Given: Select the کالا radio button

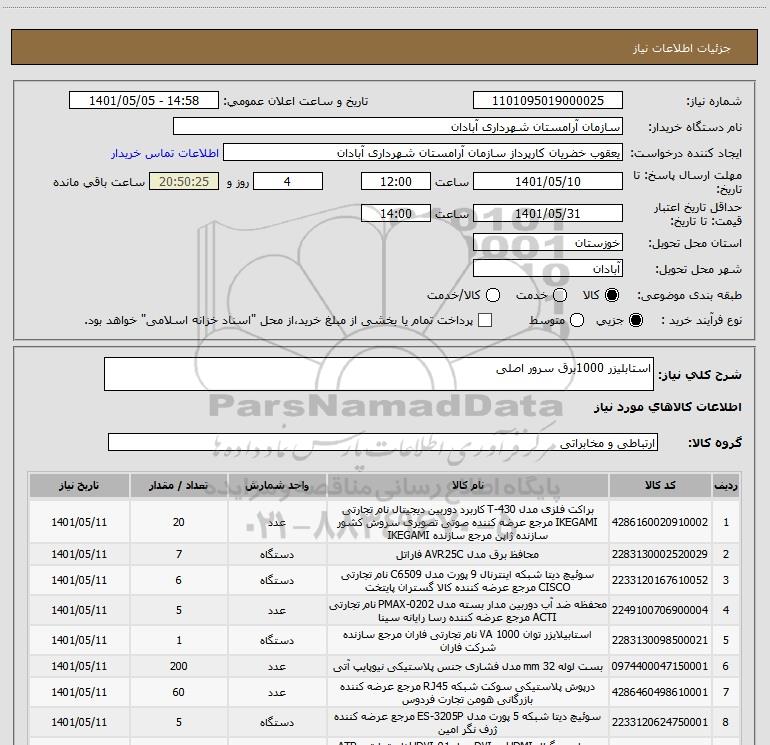Looking at the screenshot, I should pyautogui.click(x=612, y=295).
